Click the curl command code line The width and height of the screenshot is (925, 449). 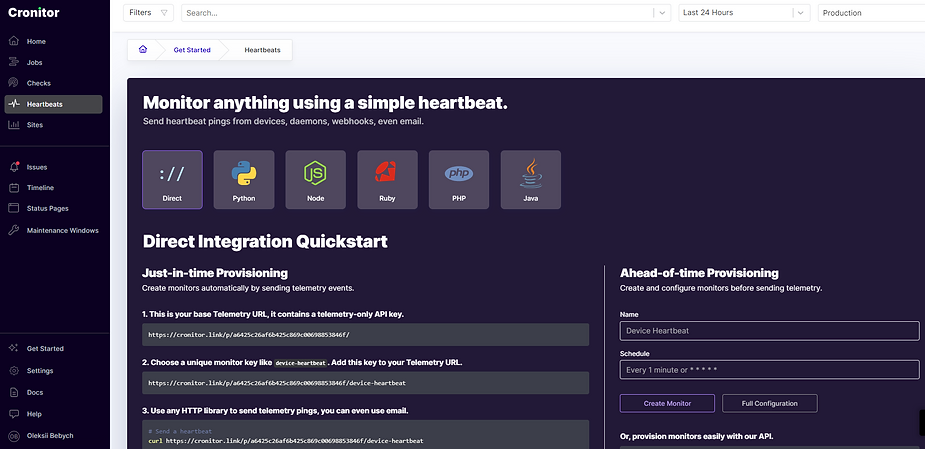point(286,441)
